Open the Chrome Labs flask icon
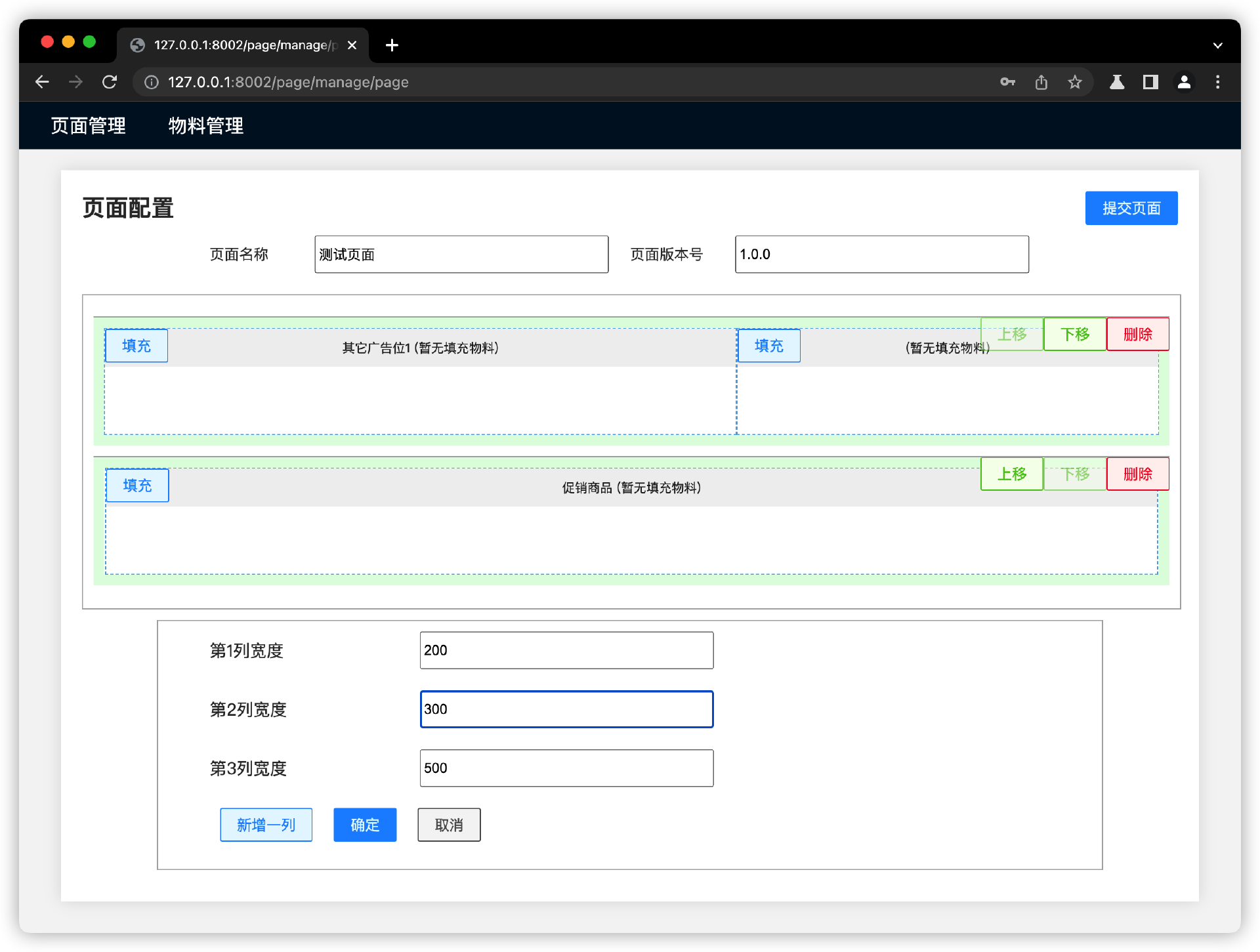The image size is (1260, 952). [1117, 82]
